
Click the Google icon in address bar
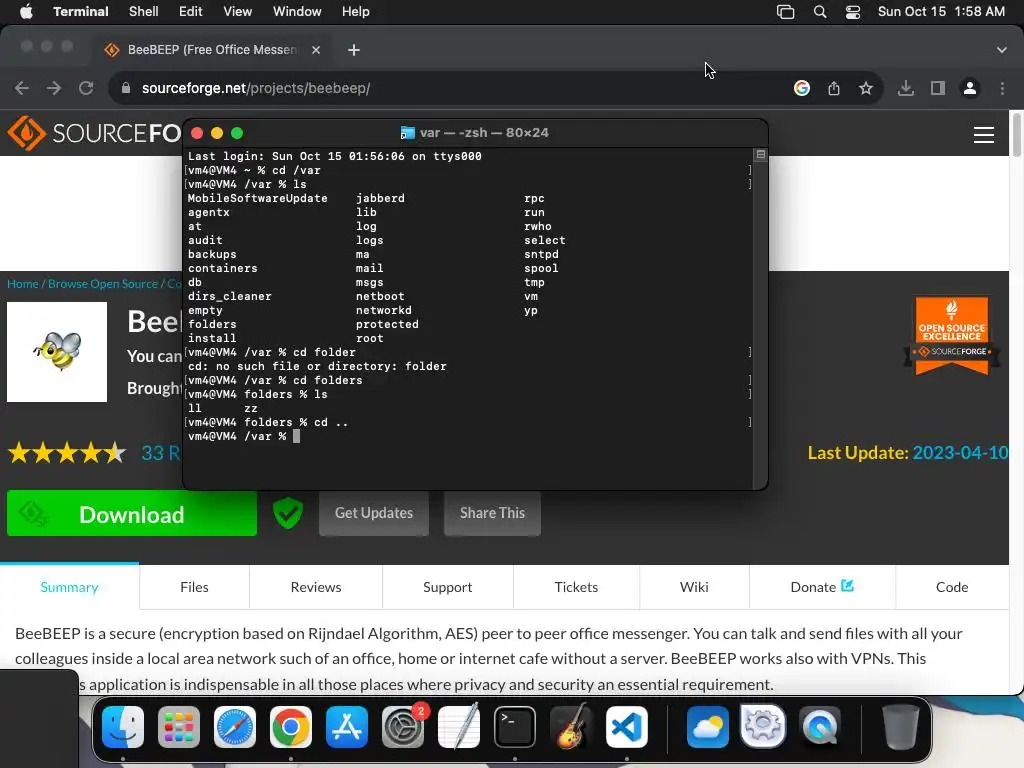tap(802, 88)
